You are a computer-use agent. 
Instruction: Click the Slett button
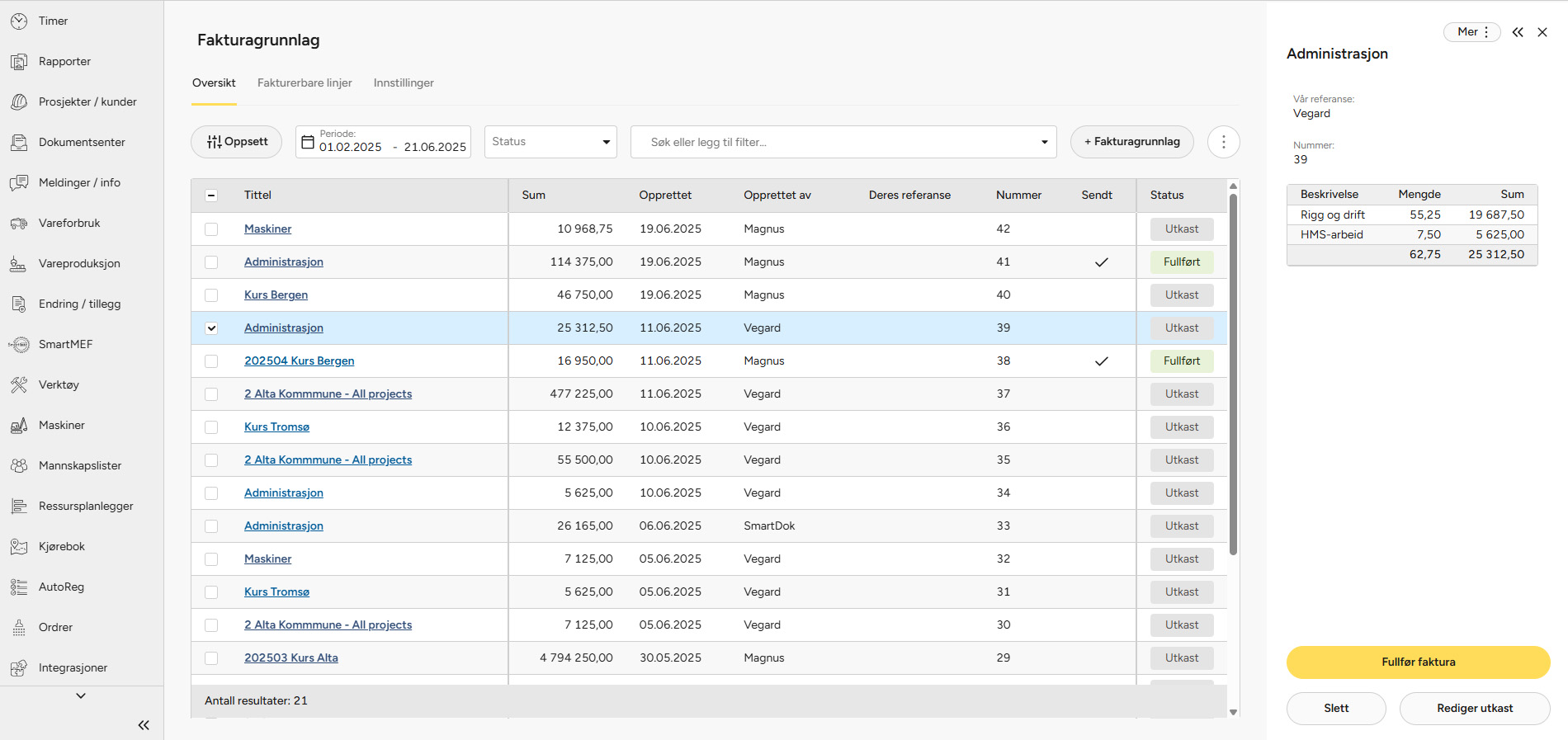coord(1336,708)
